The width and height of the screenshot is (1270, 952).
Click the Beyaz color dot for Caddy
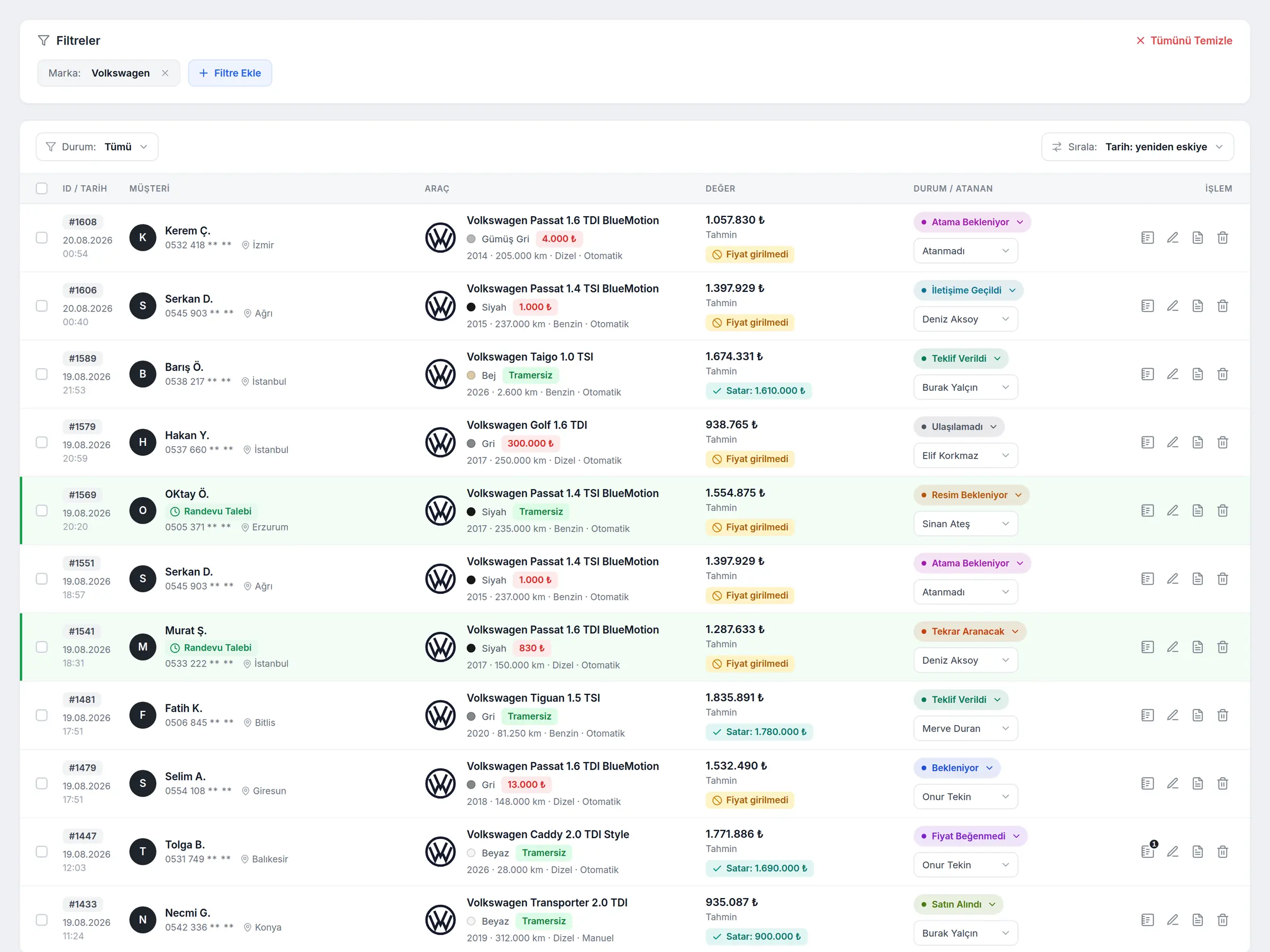point(471,853)
